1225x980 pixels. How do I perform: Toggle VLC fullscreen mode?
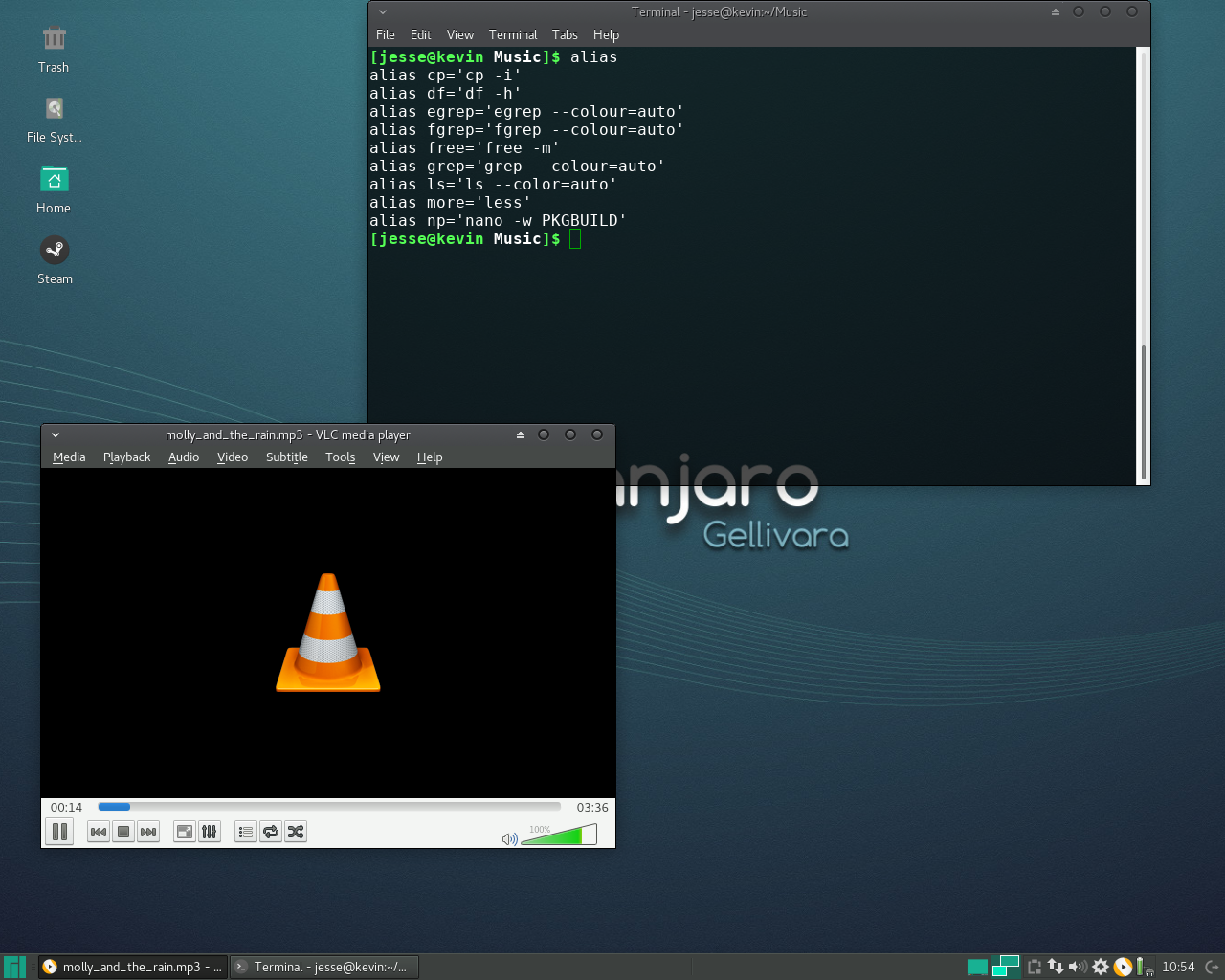[x=185, y=832]
